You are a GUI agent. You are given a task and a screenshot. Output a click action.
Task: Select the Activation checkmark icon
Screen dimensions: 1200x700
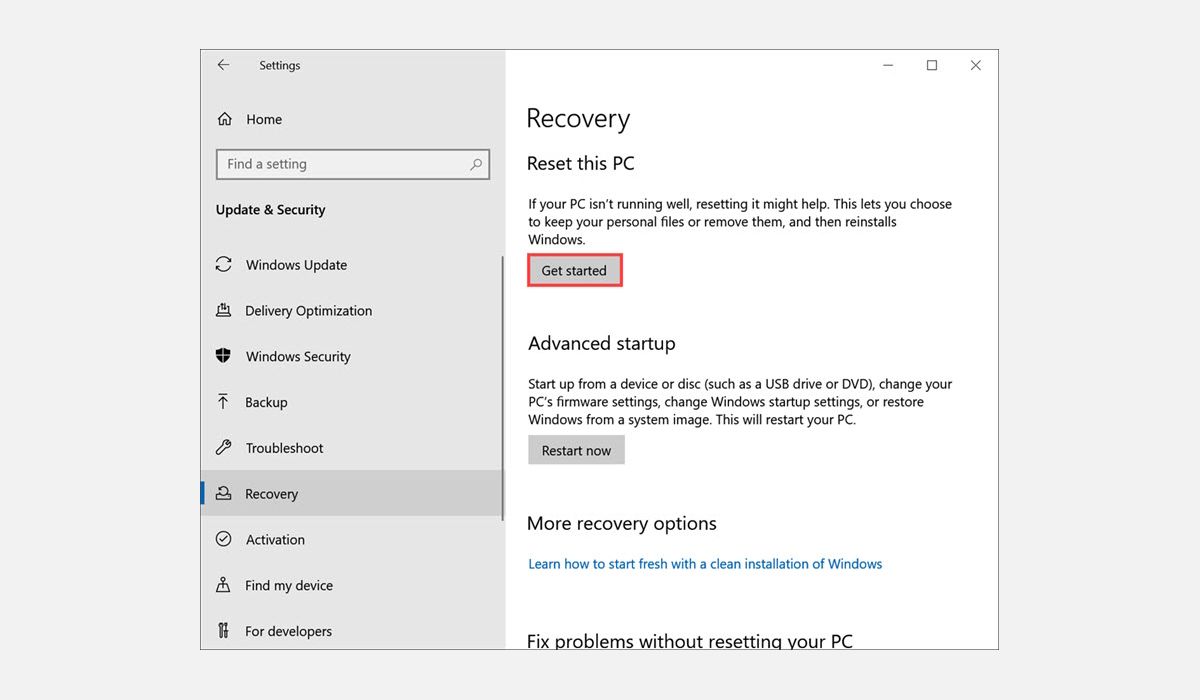(224, 539)
